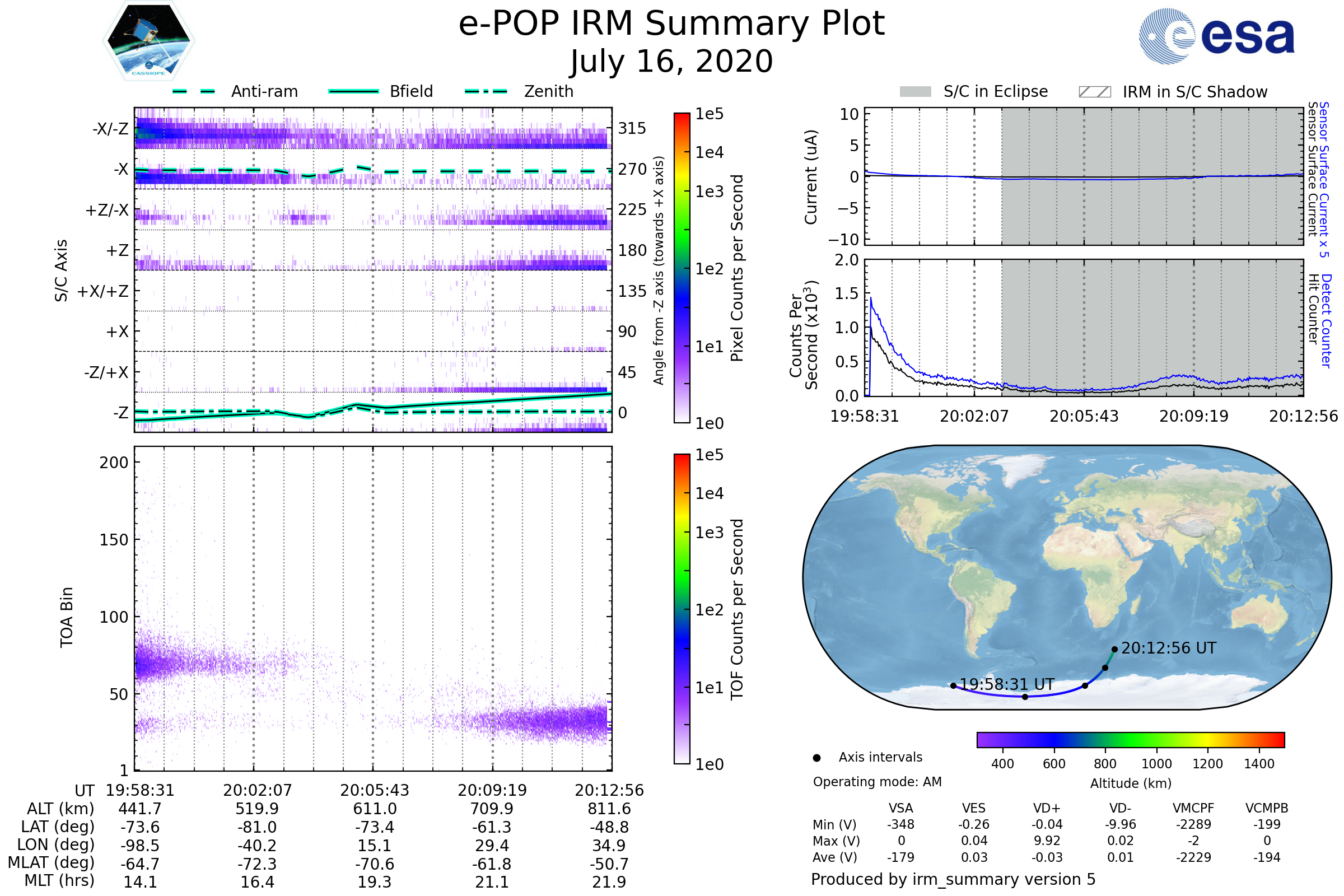Click the ESA logo

pyautogui.click(x=1216, y=36)
